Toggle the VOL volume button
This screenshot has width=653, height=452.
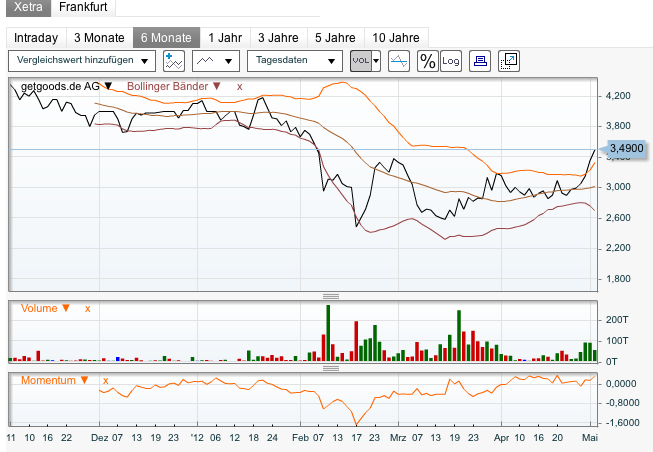tap(361, 61)
